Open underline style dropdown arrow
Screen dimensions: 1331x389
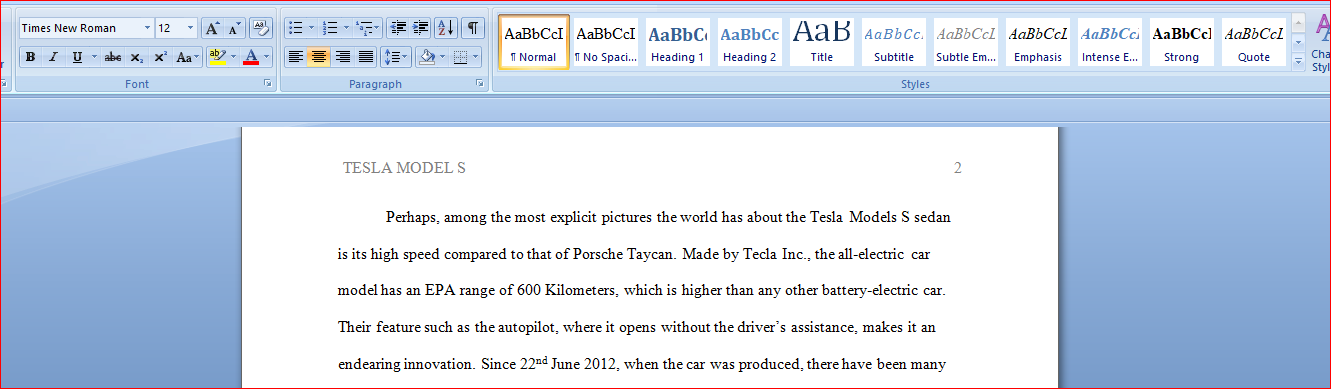[x=94, y=57]
